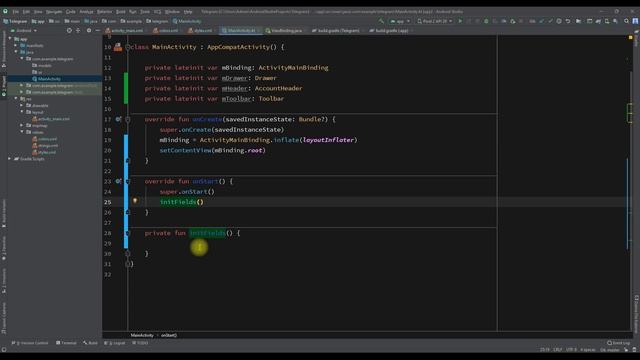This screenshot has height=360, width=640.
Task: Select the manifests folder in the tree
Action: click(x=35, y=46)
